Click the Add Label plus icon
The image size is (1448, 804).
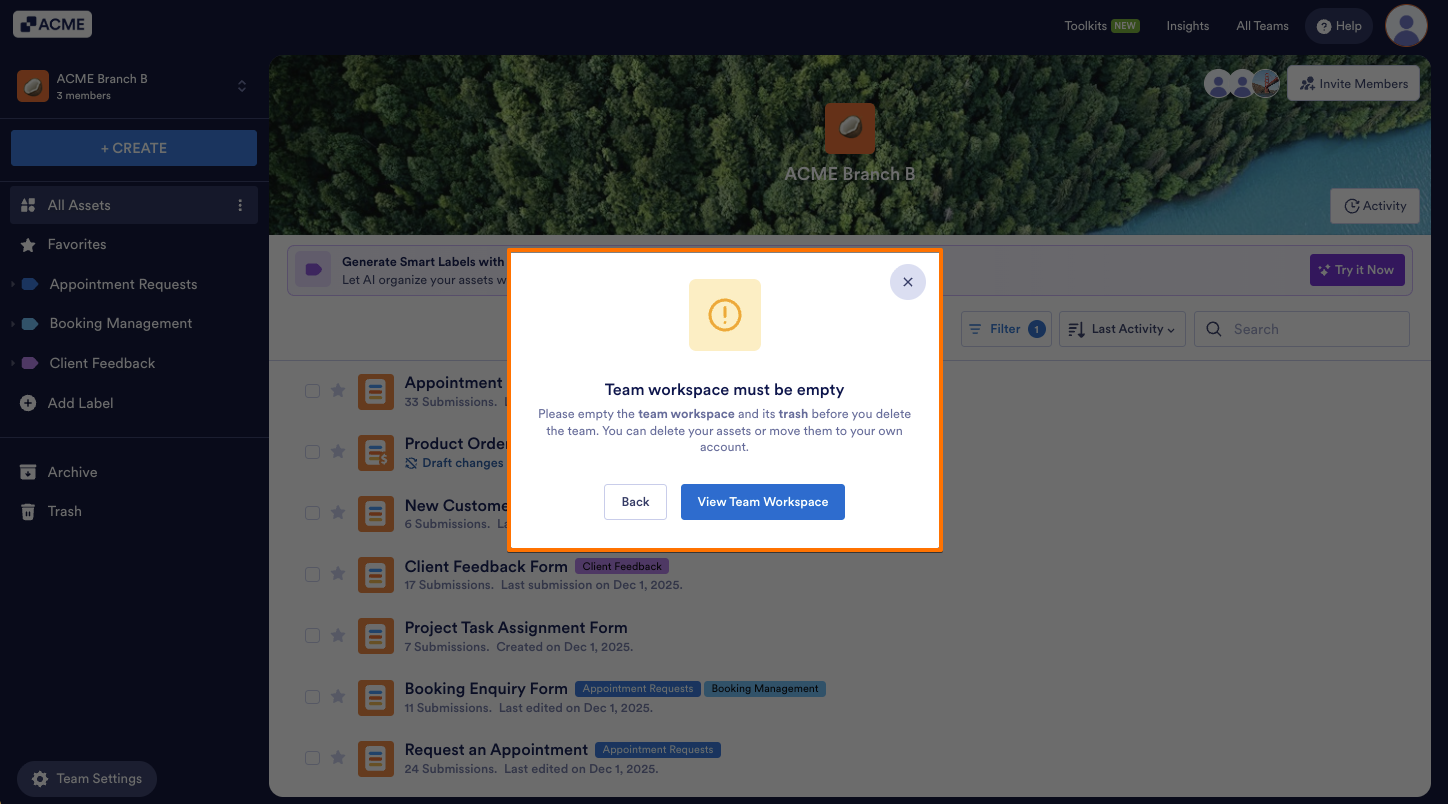tap(28, 403)
